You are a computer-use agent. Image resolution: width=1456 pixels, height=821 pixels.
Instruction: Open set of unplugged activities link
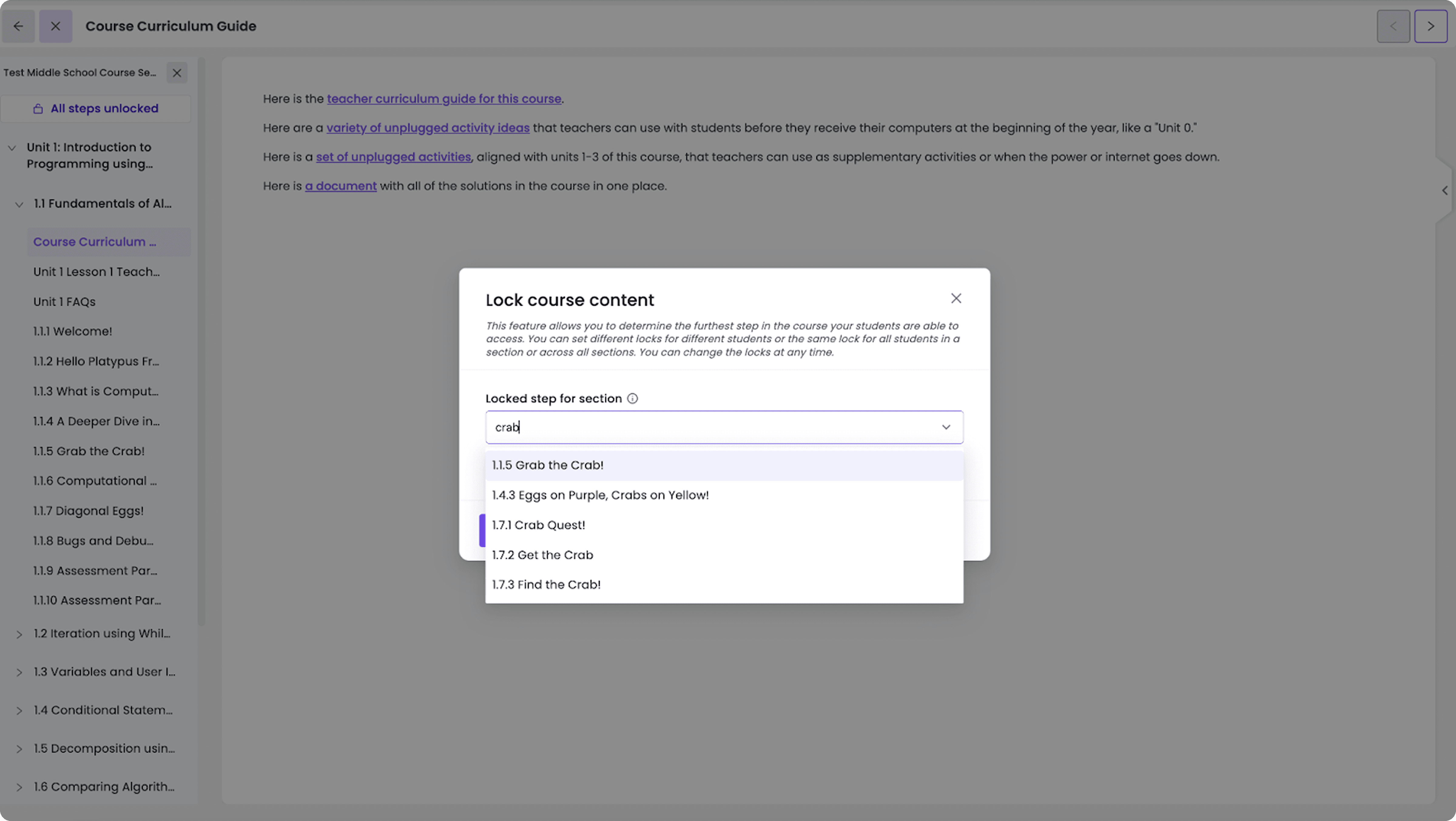[x=393, y=157]
